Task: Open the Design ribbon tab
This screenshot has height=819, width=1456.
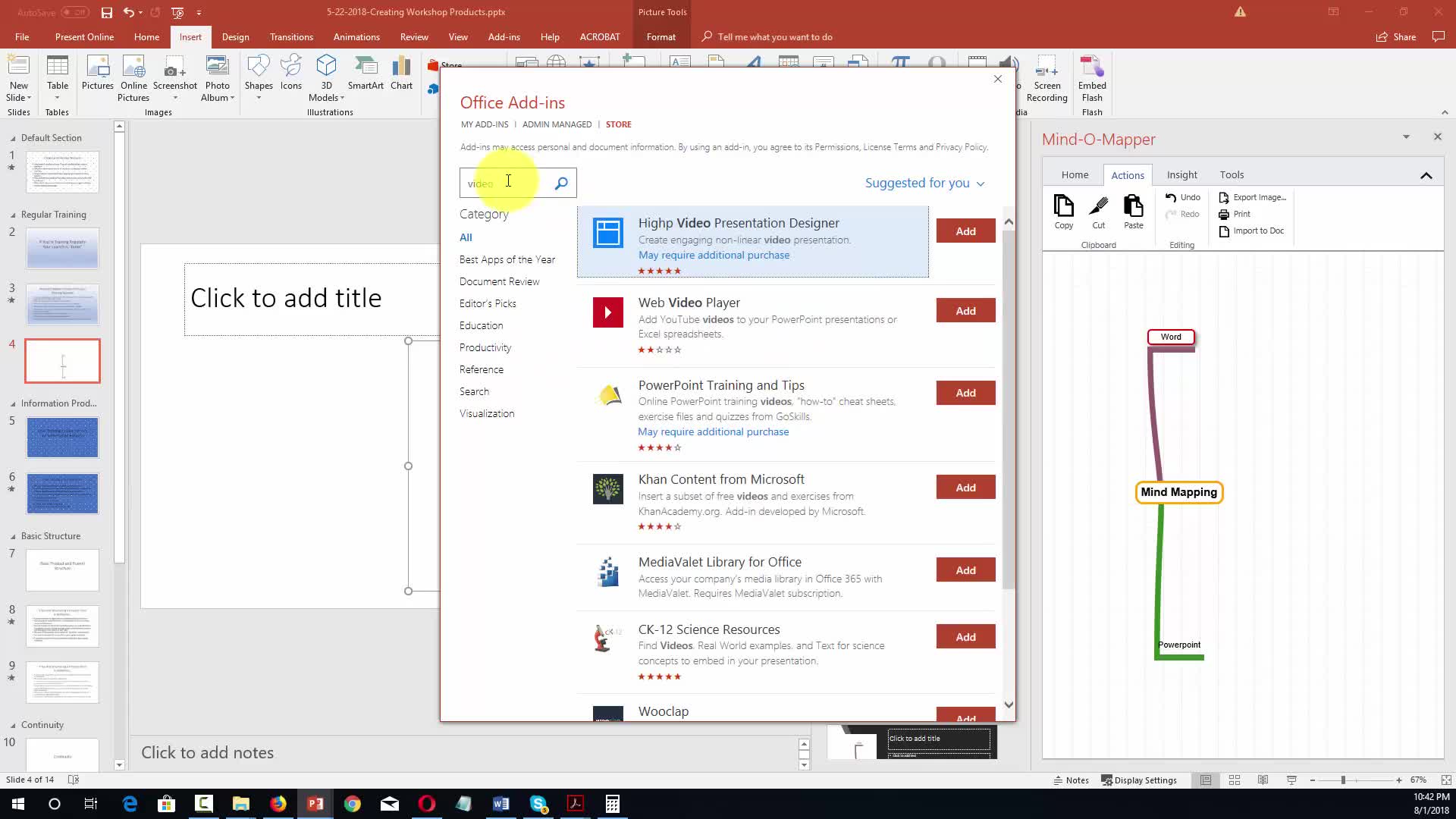Action: tap(235, 36)
